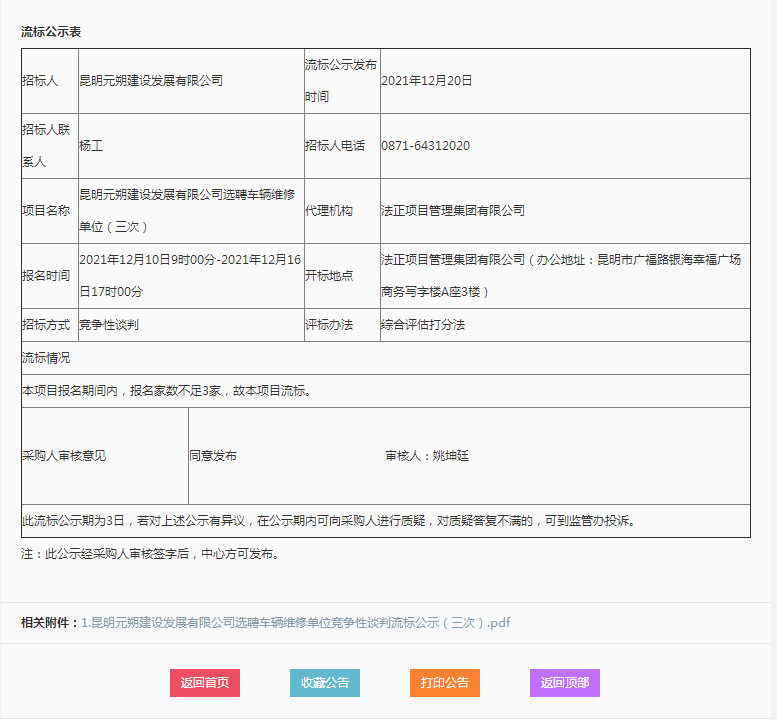The image size is (777, 720).
Task: Click the 返回首页 button
Action: 204,683
